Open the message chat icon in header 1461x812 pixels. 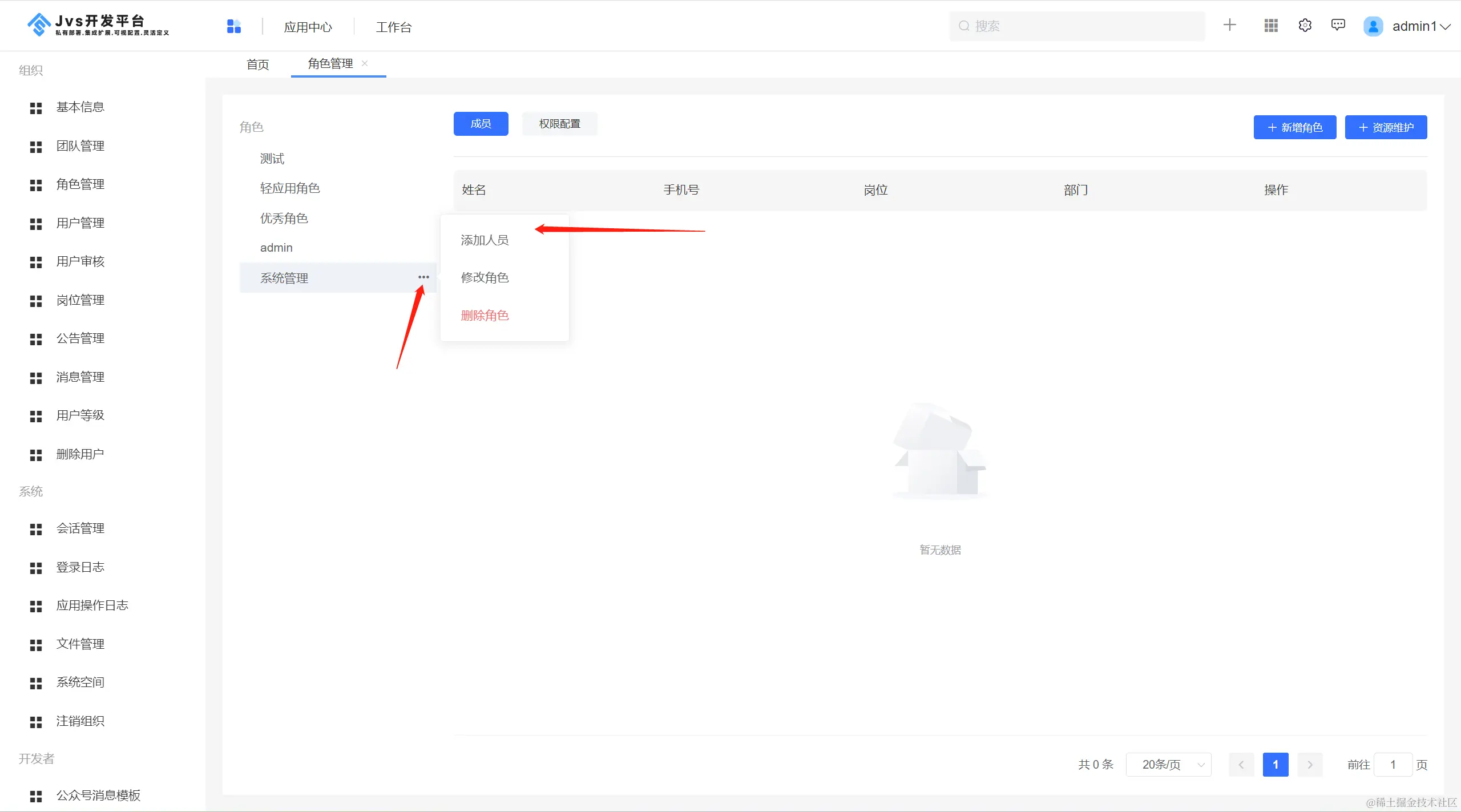click(1338, 25)
